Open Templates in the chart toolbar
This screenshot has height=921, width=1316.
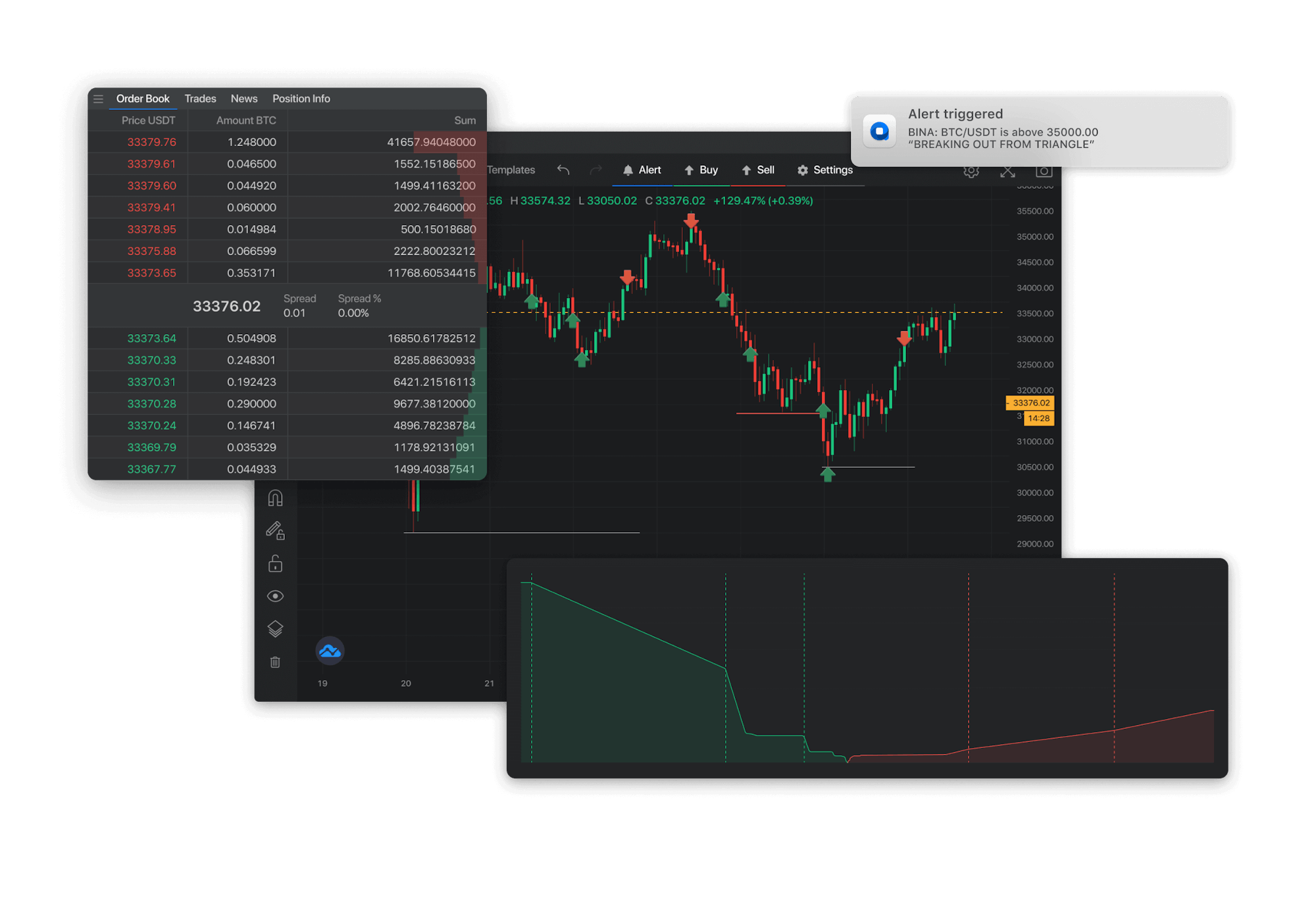(x=511, y=170)
